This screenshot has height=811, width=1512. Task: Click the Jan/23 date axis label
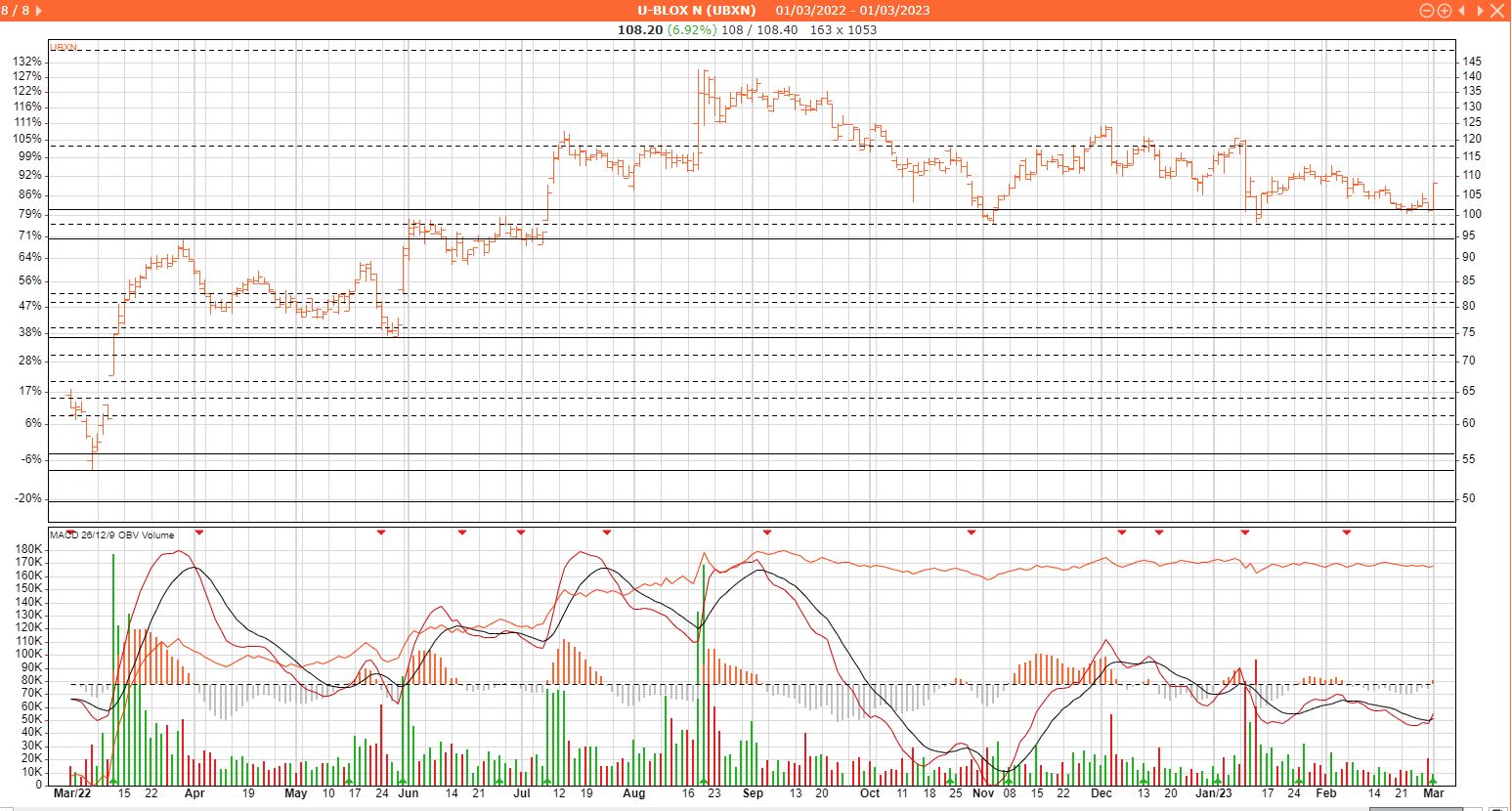click(x=1215, y=793)
